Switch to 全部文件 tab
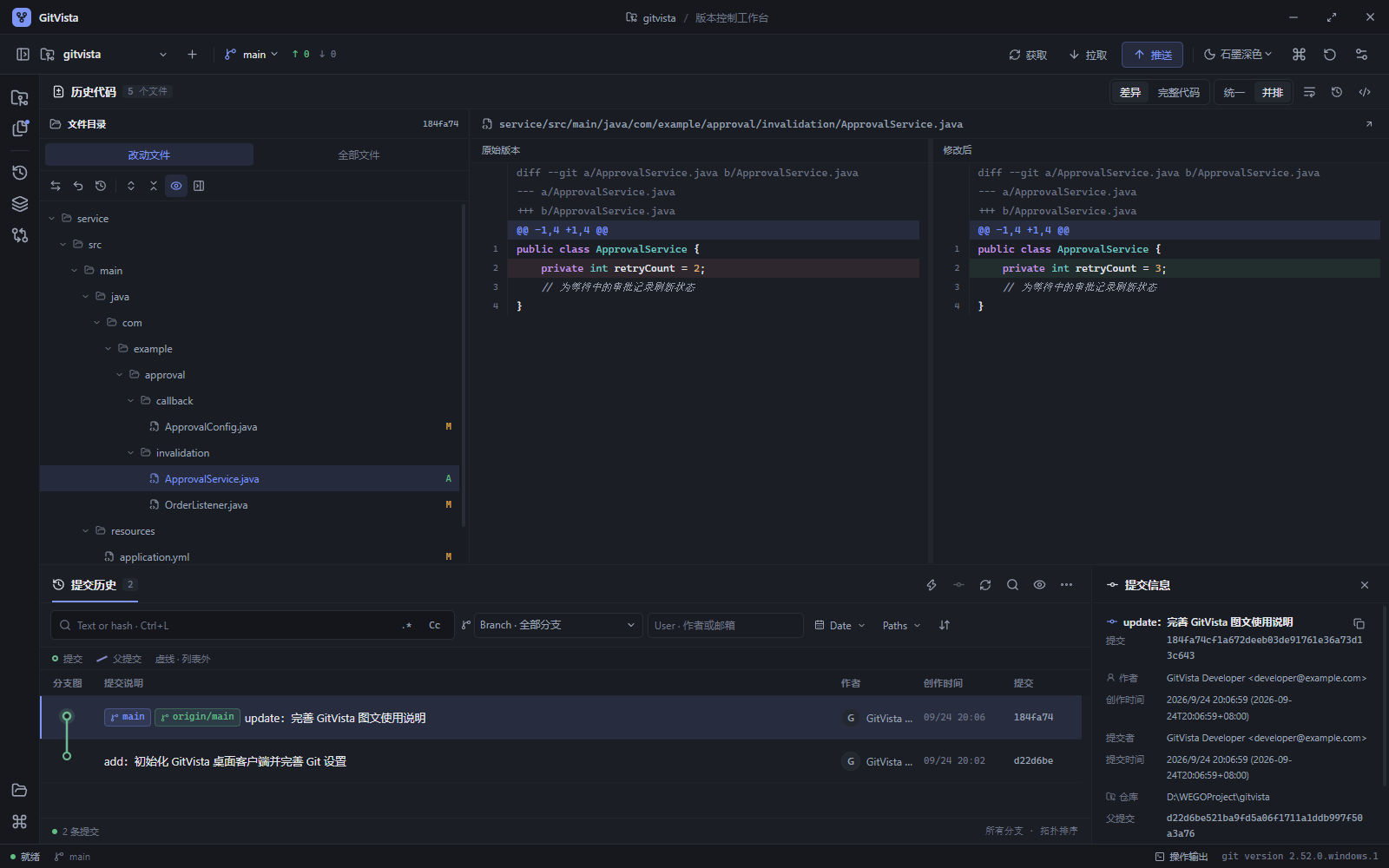Image resolution: width=1389 pixels, height=868 pixels. click(x=359, y=155)
